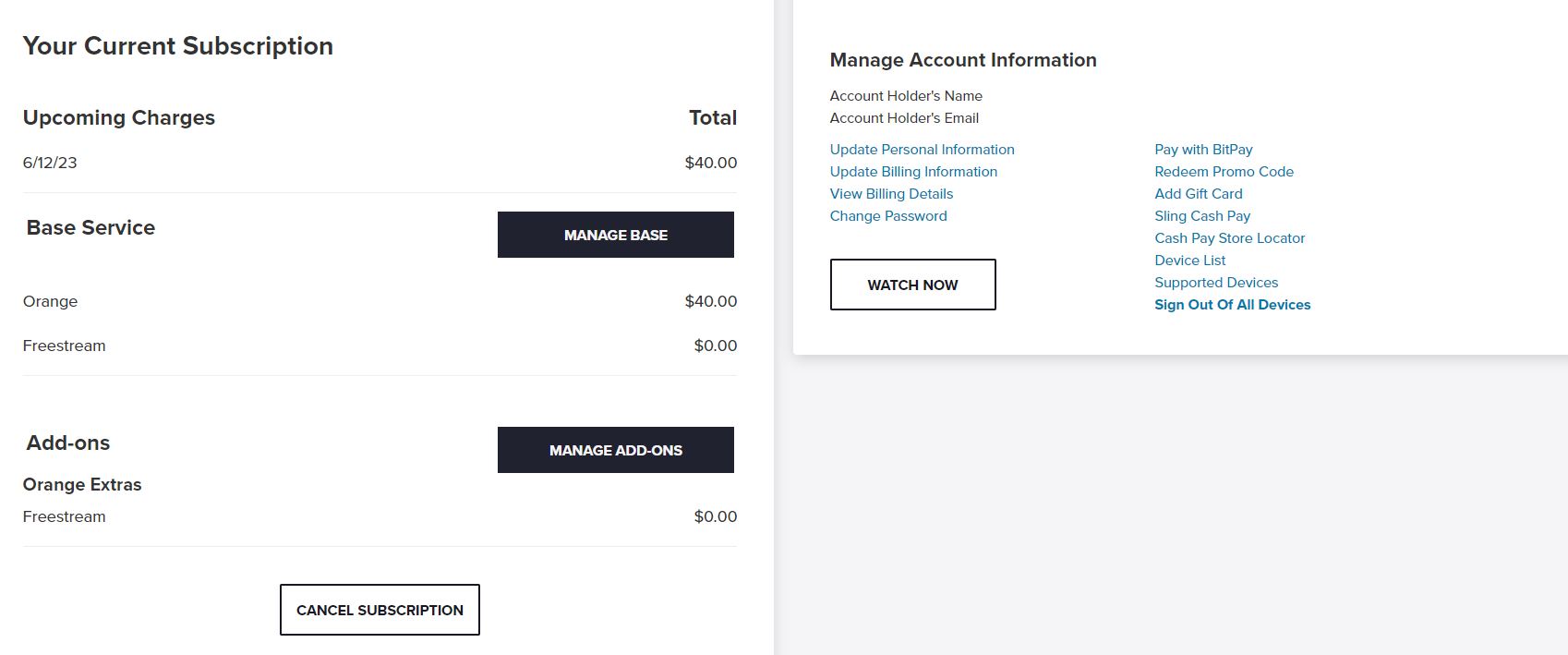Click the Upcoming Charges date 6/12/23

(x=50, y=163)
